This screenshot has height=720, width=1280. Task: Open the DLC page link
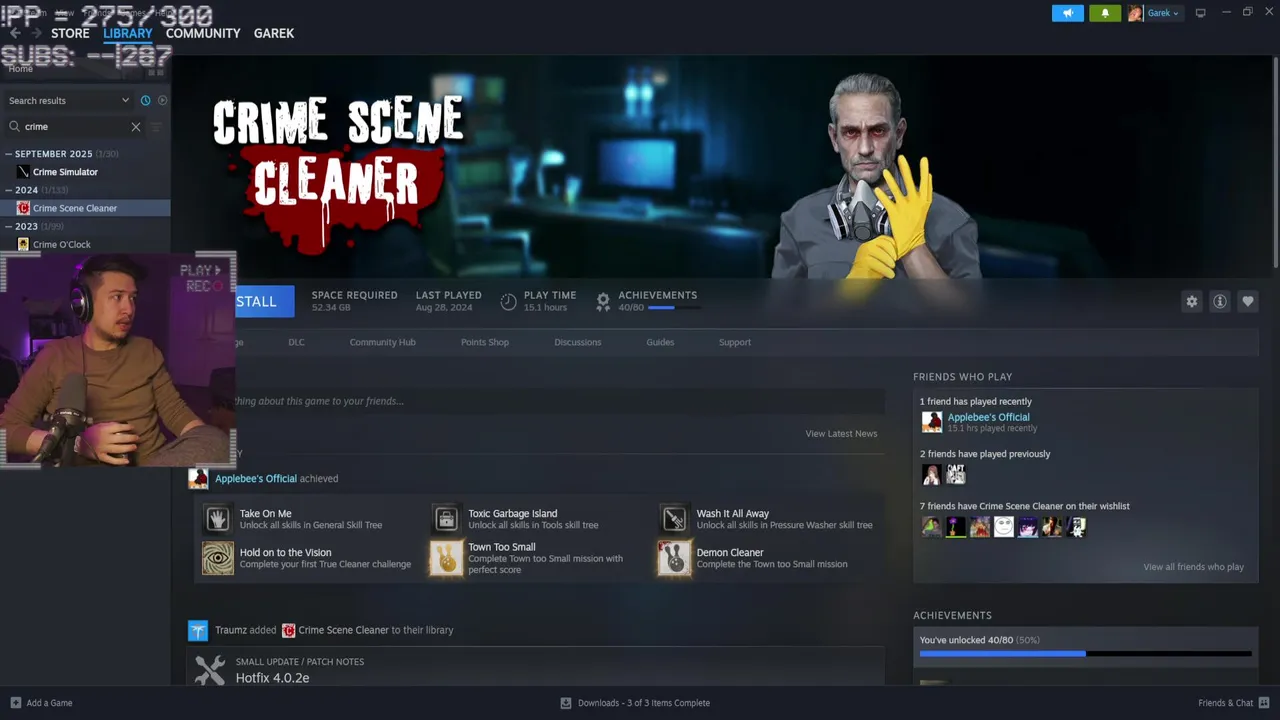click(x=296, y=342)
